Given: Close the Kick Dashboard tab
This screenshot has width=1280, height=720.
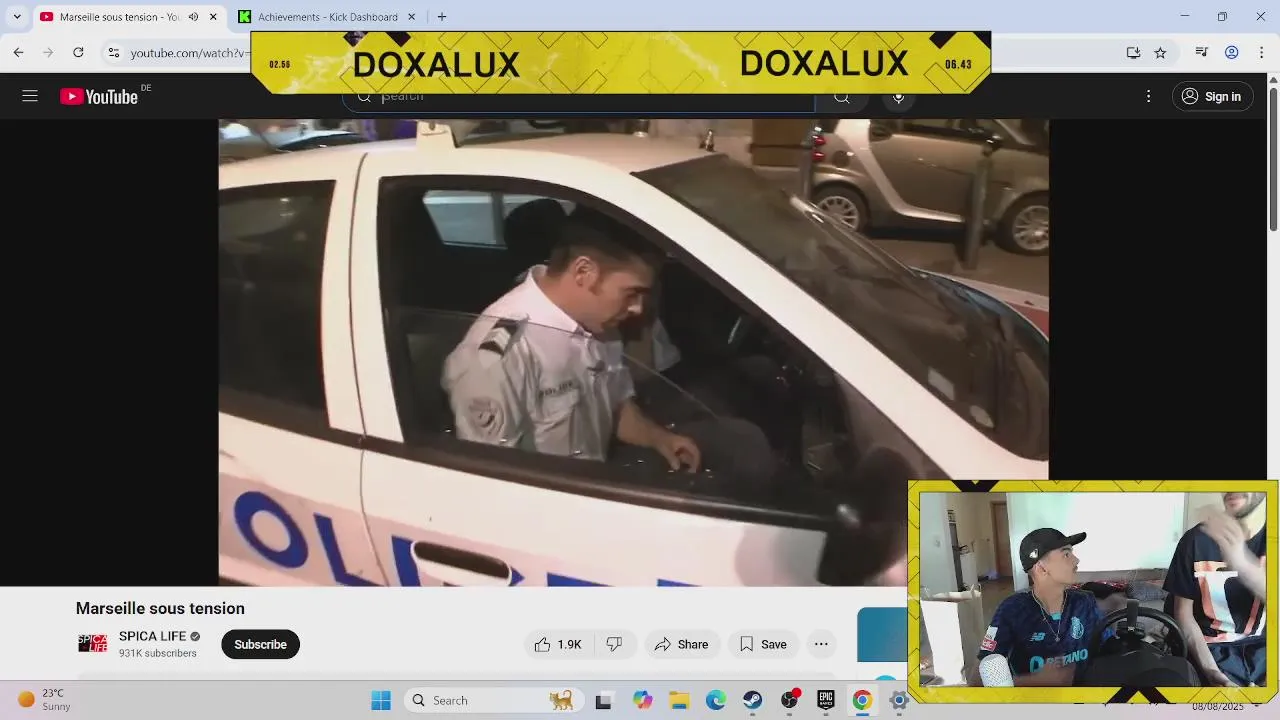Looking at the screenshot, I should coord(412,17).
